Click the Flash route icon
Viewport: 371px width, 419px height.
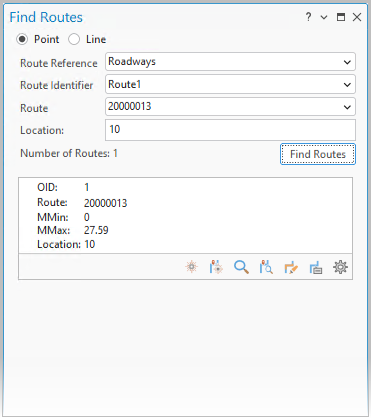(x=192, y=267)
